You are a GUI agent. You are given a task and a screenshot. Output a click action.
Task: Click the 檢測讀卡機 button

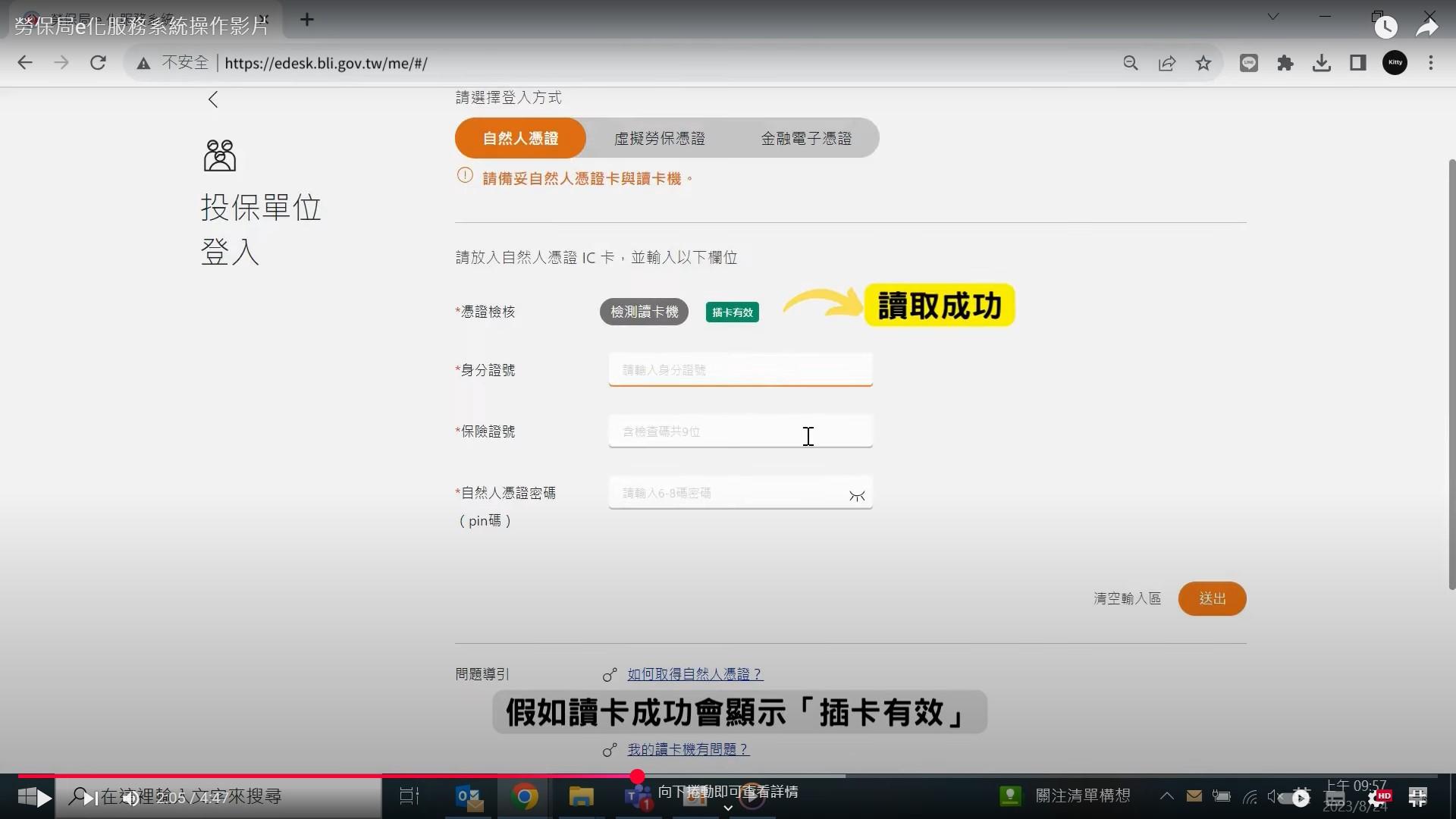coord(644,312)
